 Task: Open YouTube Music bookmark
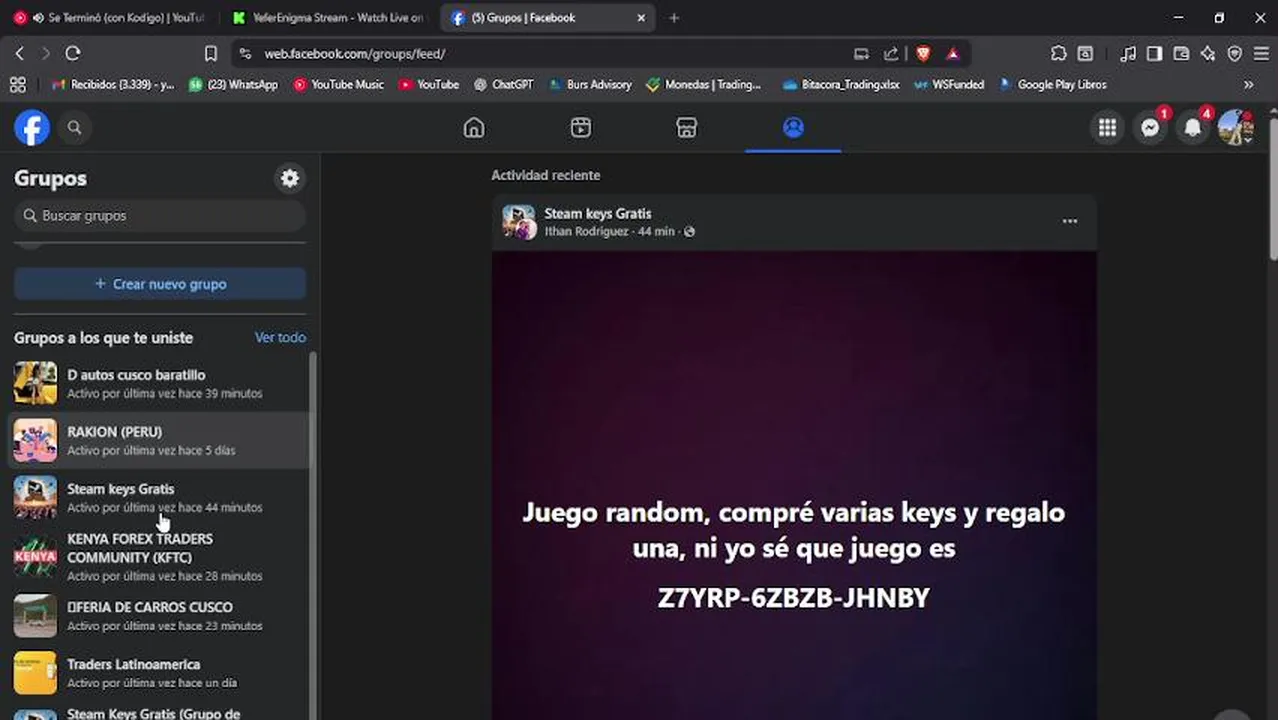click(x=338, y=85)
